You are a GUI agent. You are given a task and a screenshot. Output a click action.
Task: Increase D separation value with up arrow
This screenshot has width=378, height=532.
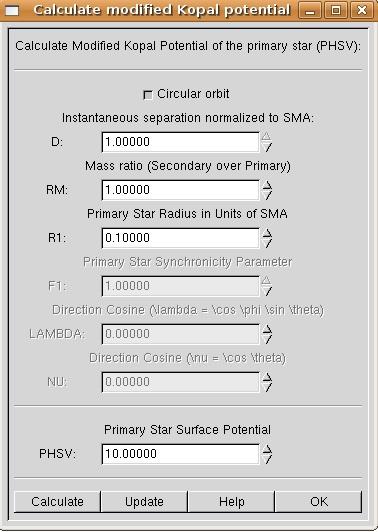267,136
